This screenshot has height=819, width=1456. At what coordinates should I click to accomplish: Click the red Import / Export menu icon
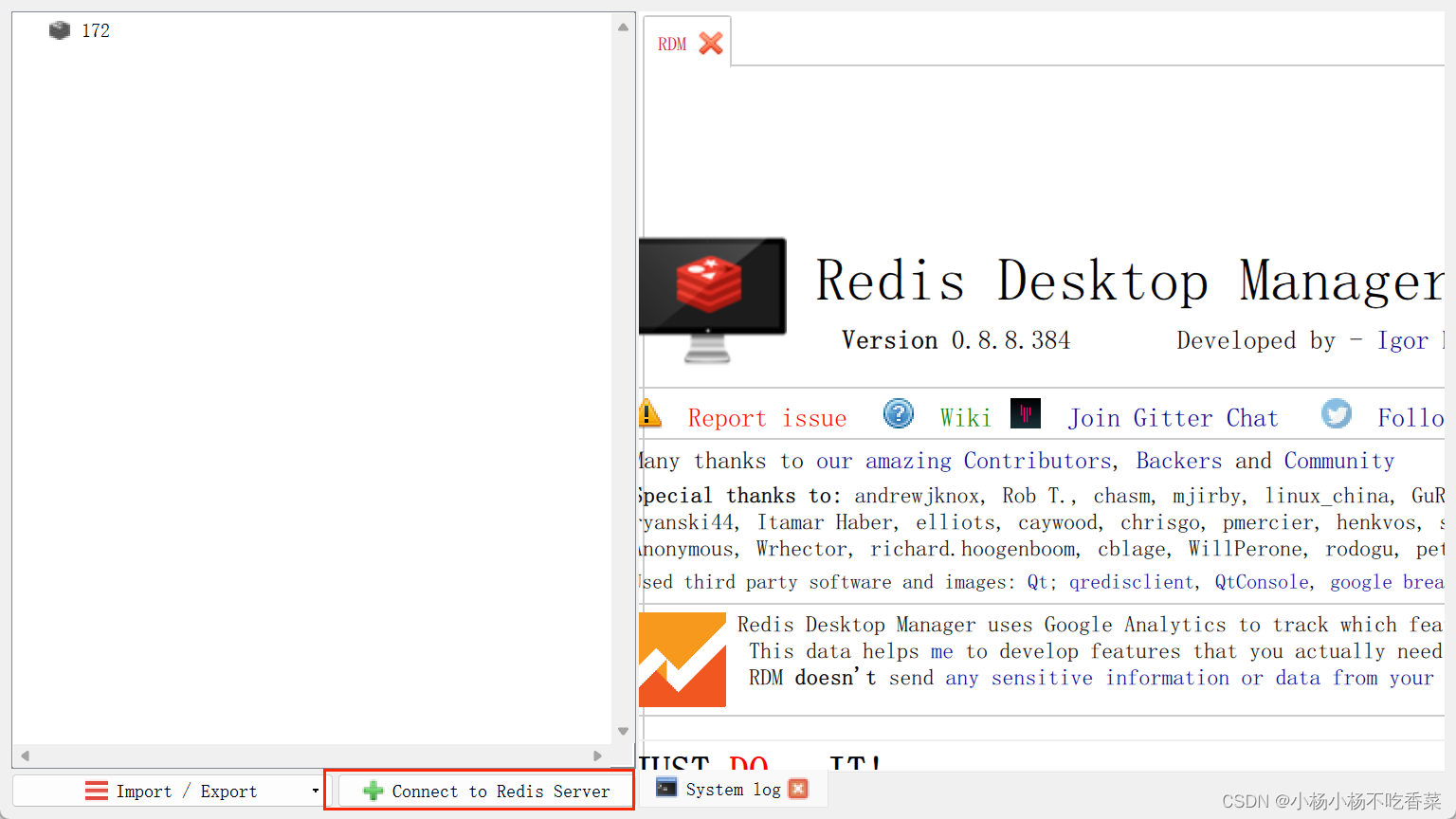[x=97, y=791]
